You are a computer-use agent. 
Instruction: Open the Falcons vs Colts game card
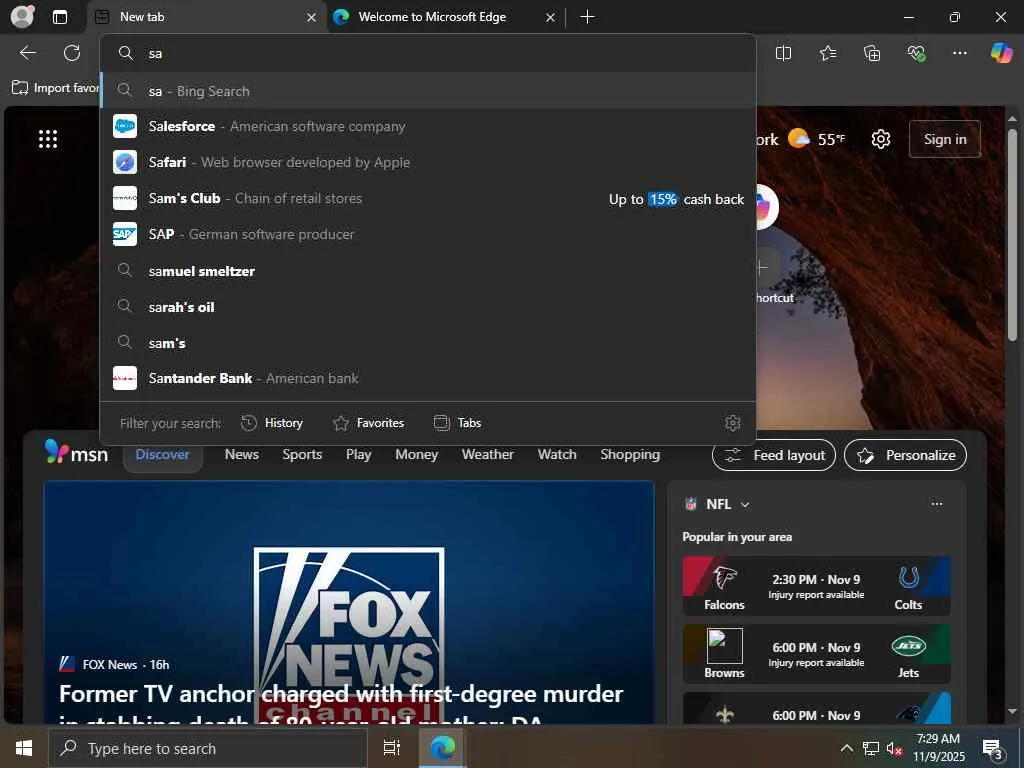816,586
